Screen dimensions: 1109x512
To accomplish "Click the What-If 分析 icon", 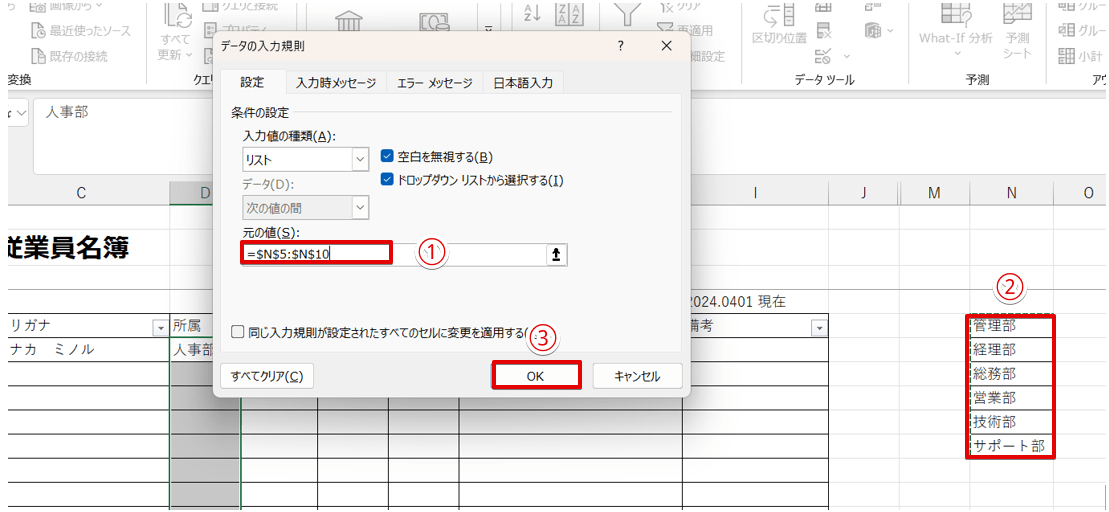I will pos(956,14).
